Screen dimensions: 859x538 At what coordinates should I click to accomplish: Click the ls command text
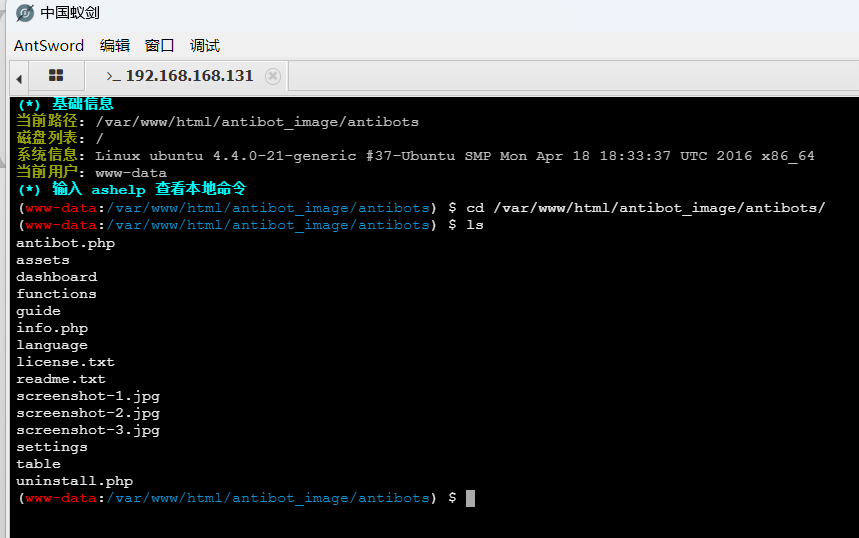point(475,225)
